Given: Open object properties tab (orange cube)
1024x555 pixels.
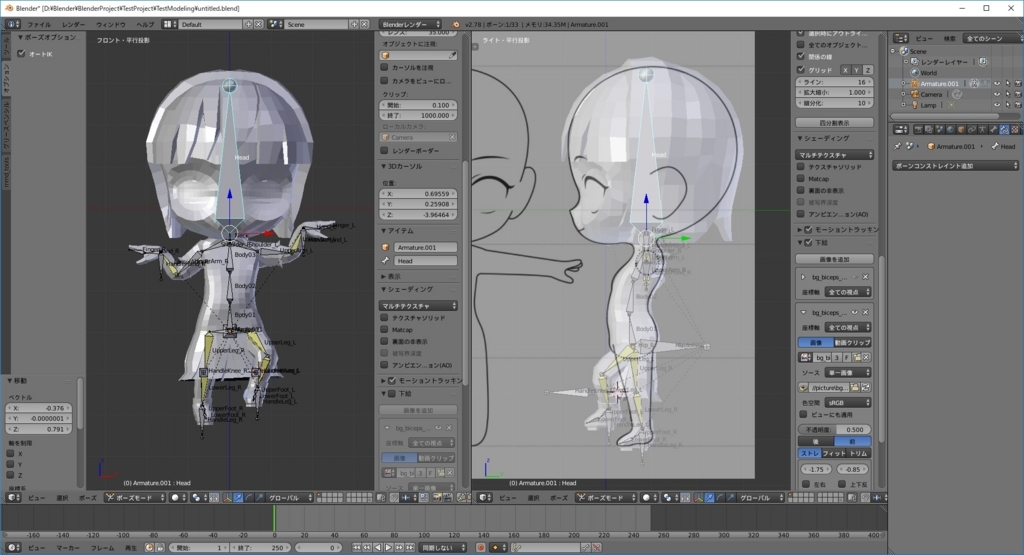Looking at the screenshot, I should pos(961,129).
